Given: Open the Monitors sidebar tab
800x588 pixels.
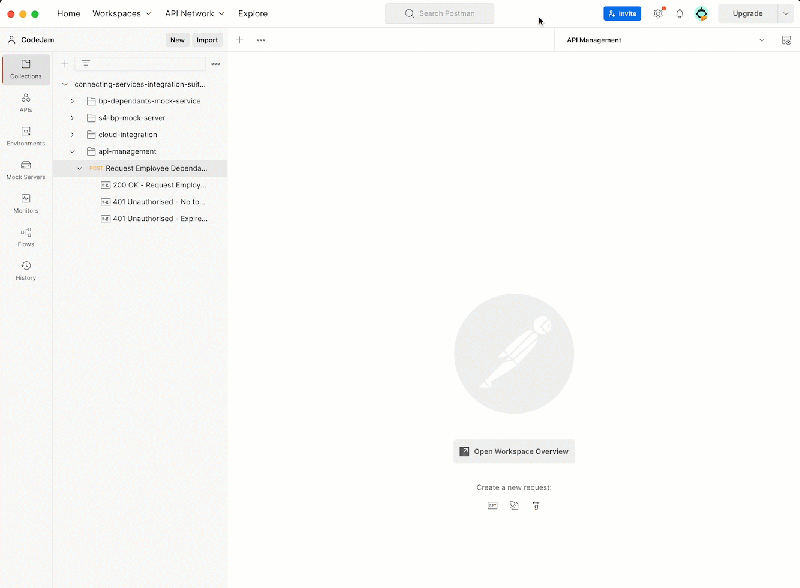Looking at the screenshot, I should coord(26,204).
